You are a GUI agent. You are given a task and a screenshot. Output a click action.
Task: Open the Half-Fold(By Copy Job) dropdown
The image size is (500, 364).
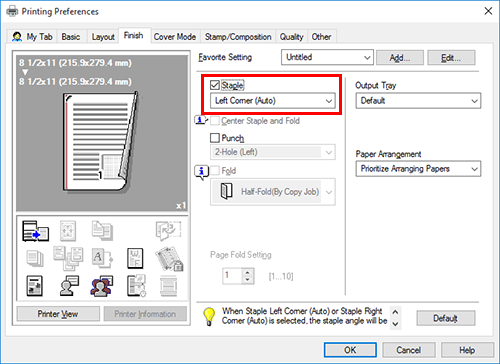[x=273, y=192]
